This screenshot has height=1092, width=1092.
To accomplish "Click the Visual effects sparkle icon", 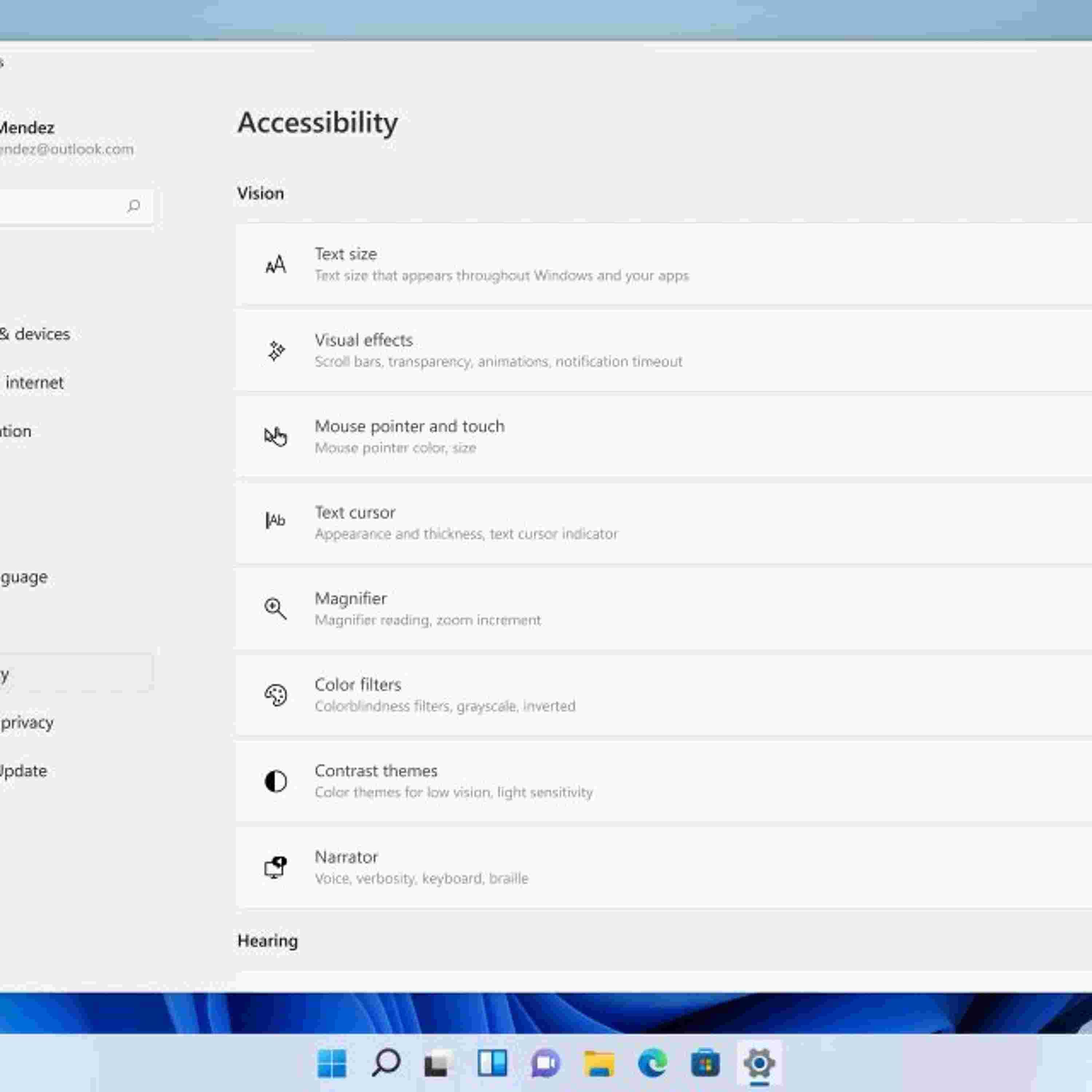I will [x=276, y=351].
